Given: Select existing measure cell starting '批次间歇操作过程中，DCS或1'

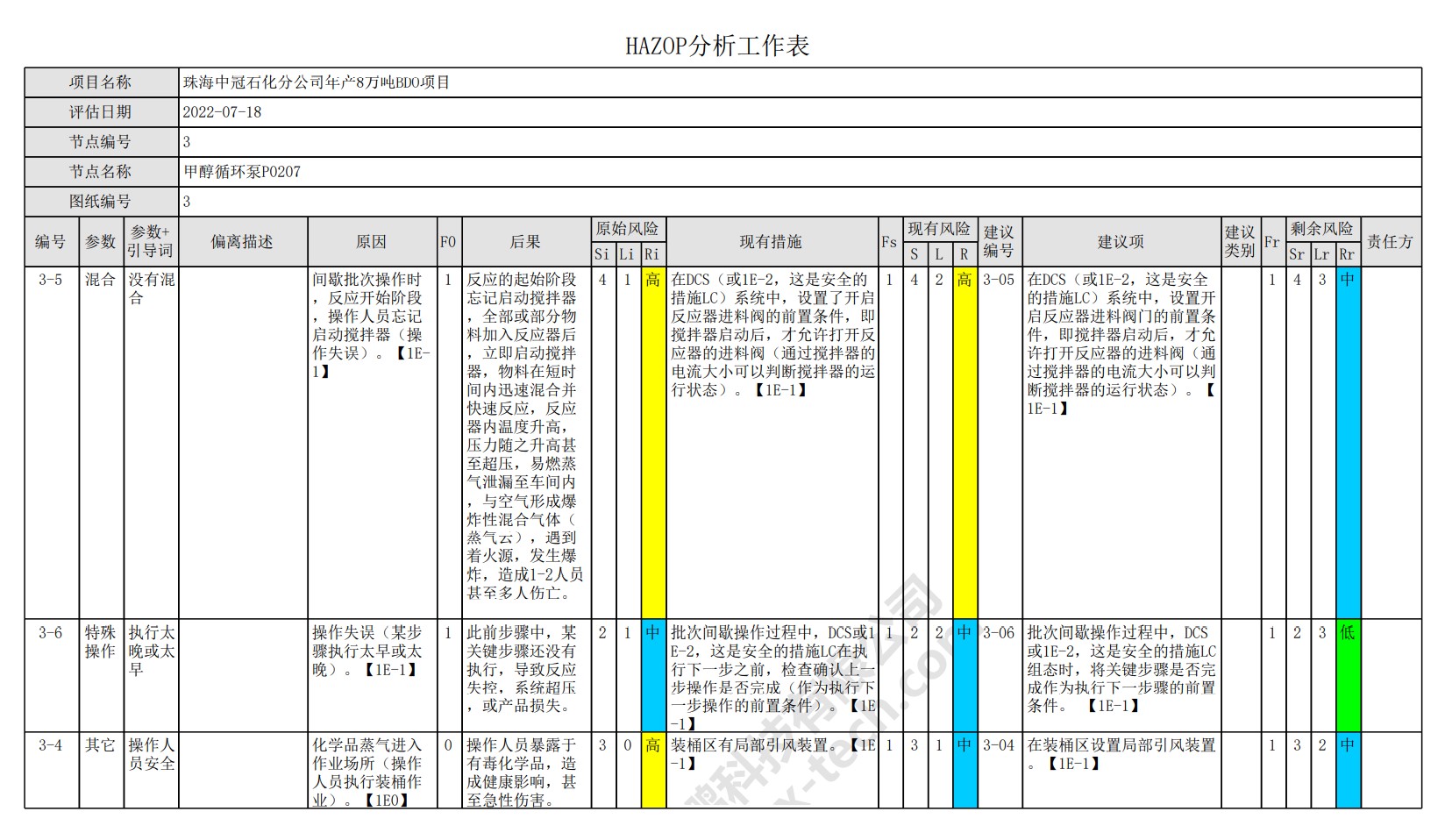Looking at the screenshot, I should [772, 675].
